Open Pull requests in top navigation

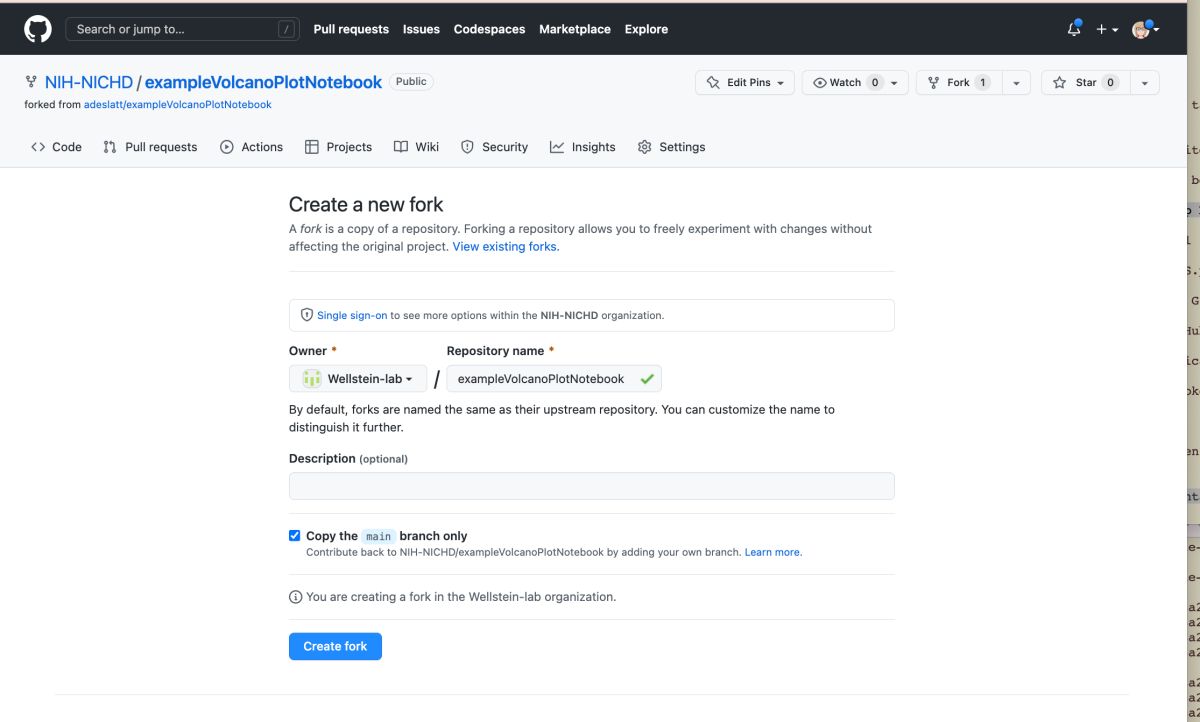351,30
